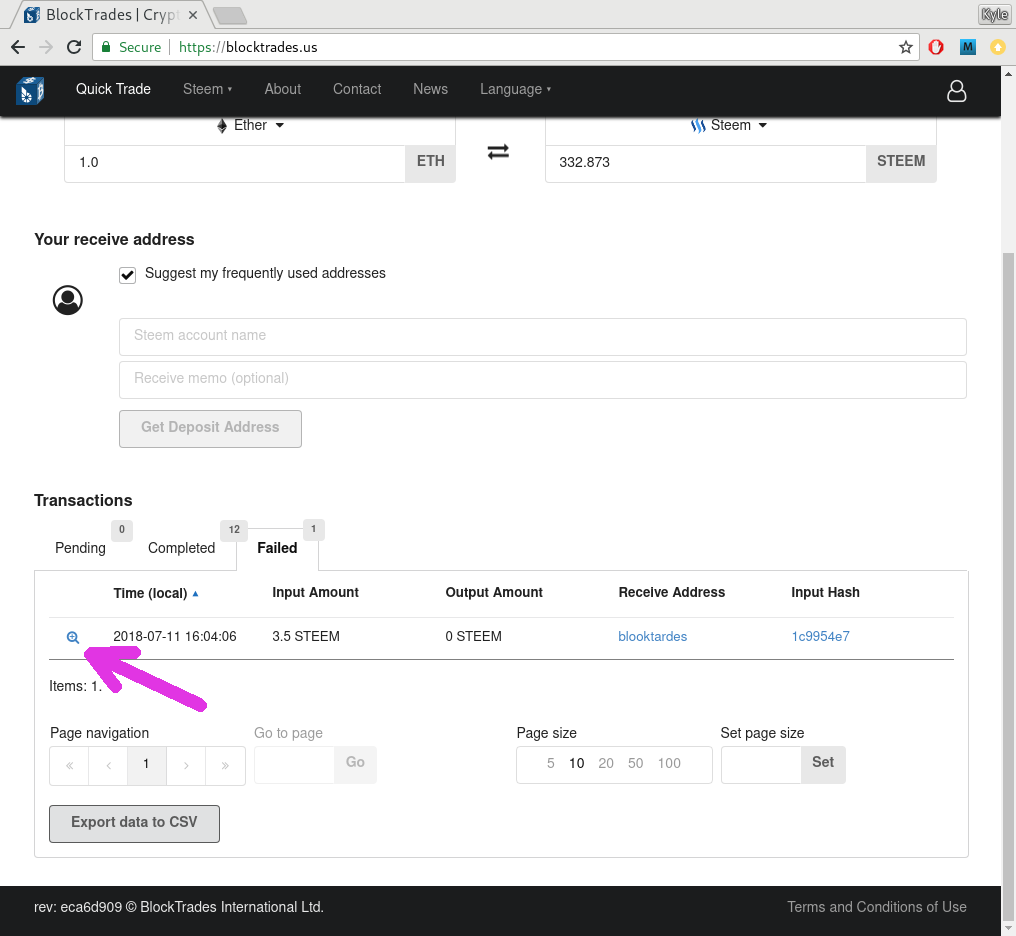Image resolution: width=1016 pixels, height=936 pixels.
Task: Set page size to 20
Action: [x=606, y=764]
